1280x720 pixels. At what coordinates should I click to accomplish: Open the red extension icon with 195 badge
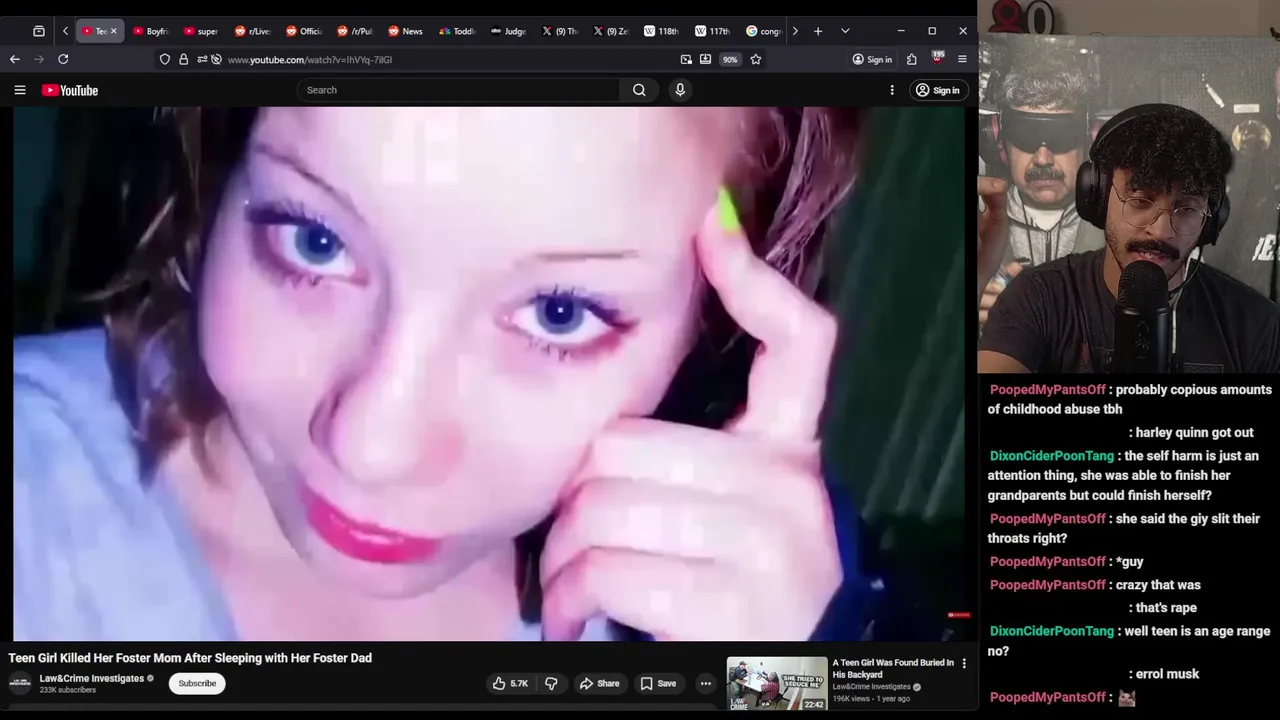pos(937,58)
